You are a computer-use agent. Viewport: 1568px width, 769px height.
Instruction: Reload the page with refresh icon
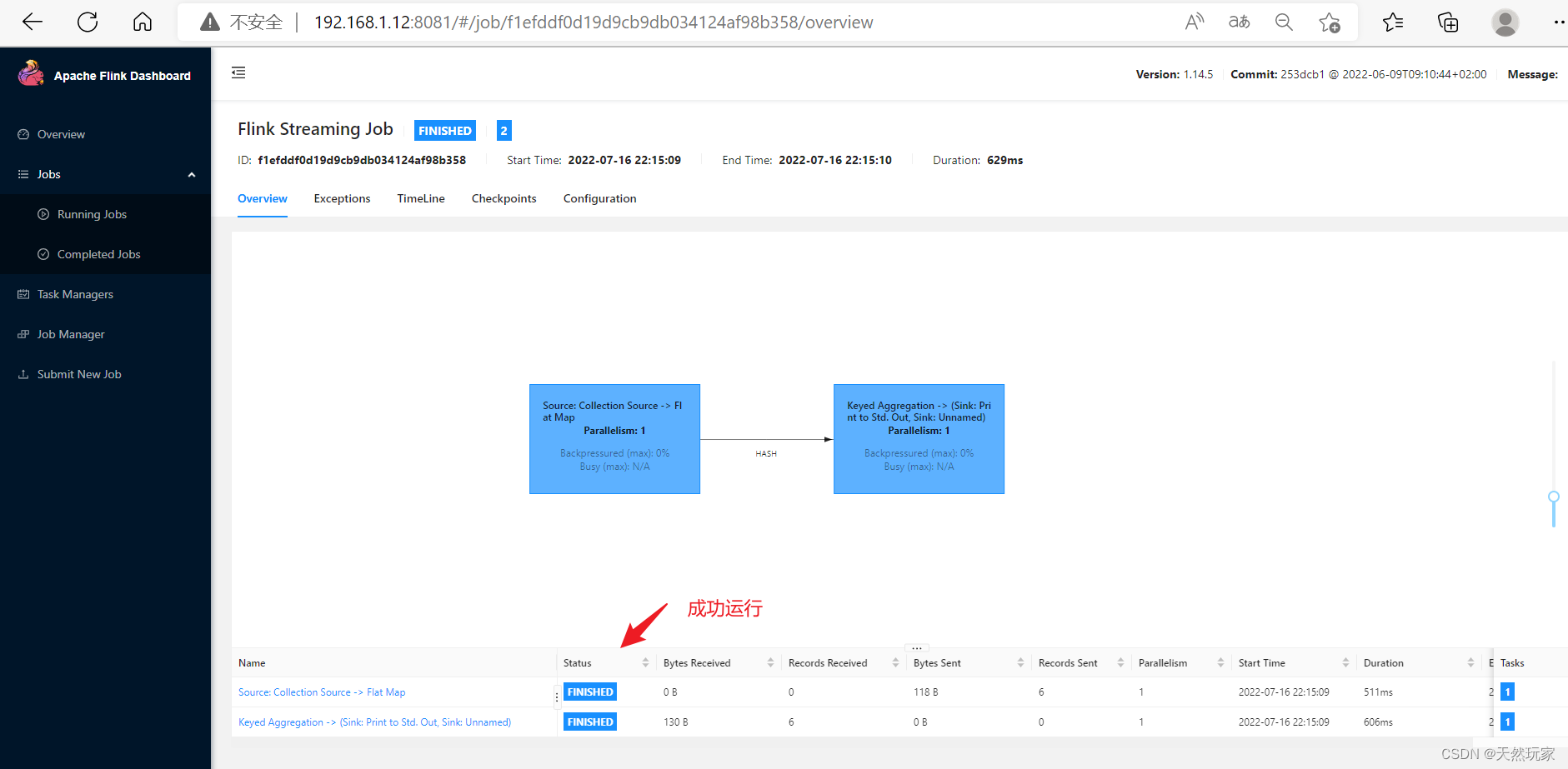[x=88, y=22]
